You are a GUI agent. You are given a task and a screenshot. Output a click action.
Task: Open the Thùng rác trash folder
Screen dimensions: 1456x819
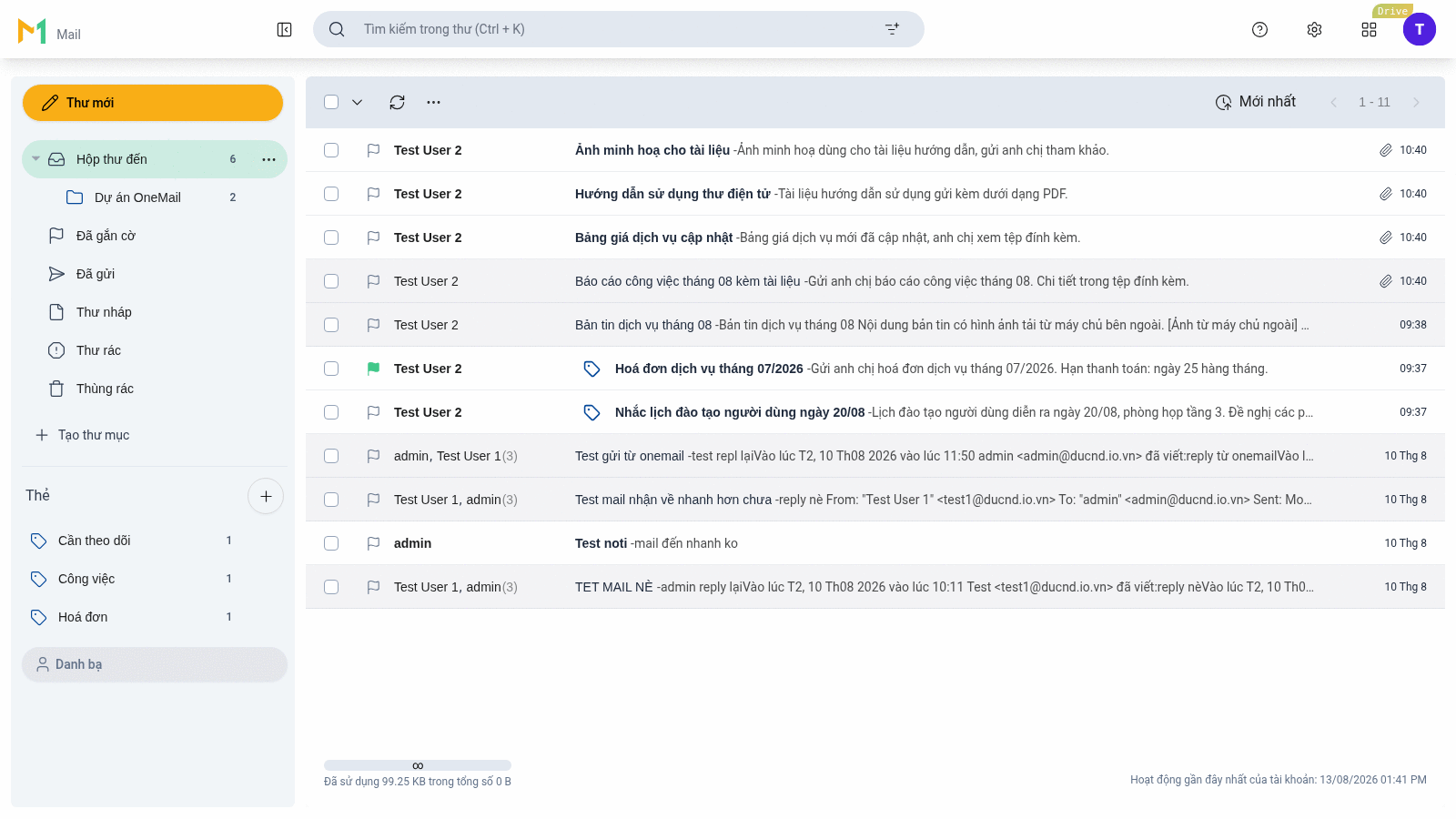(155, 389)
